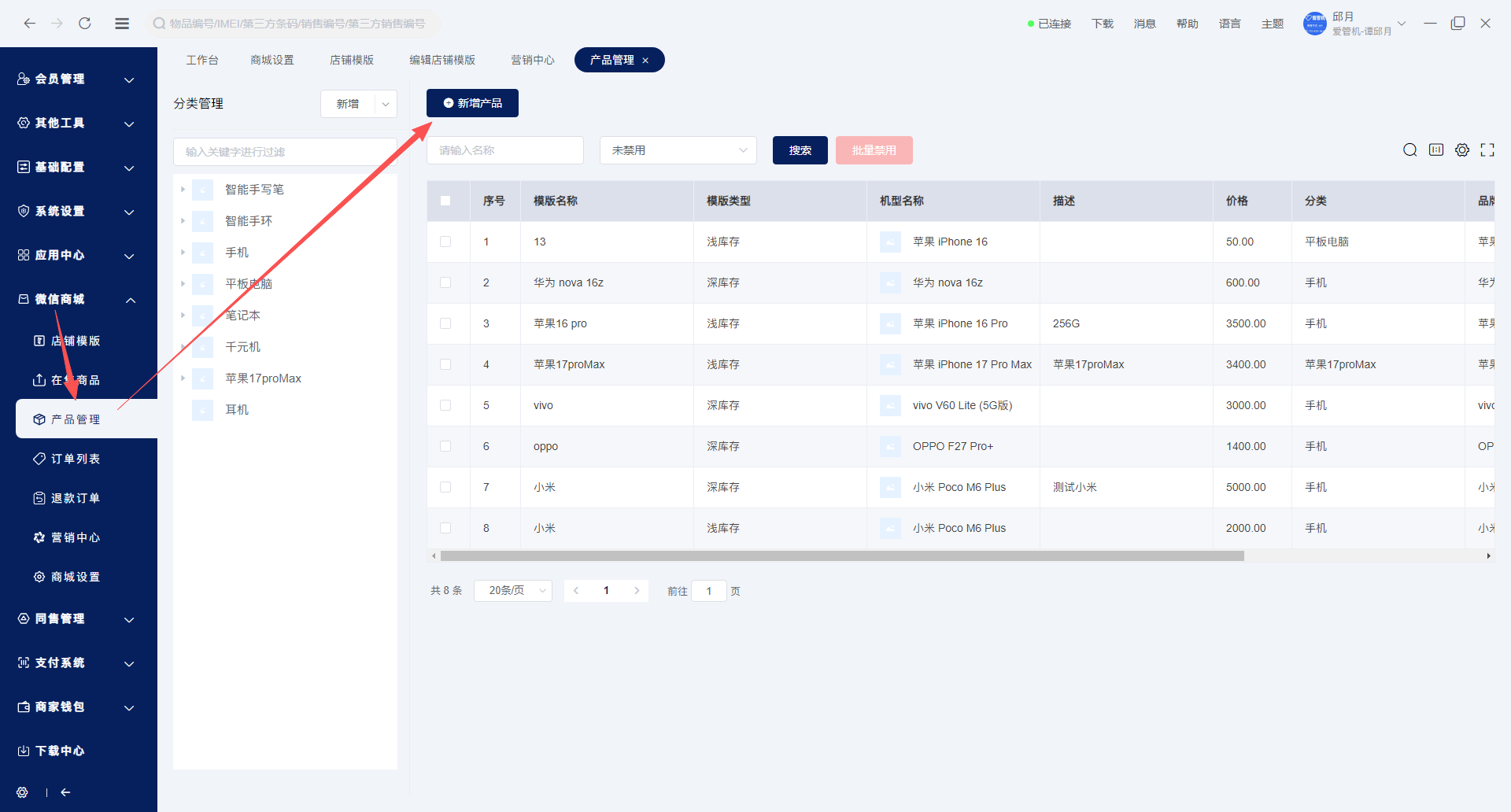Image resolution: width=1511 pixels, height=812 pixels.
Task: Click the 苹果 iPhone 16 Pro thumbnail
Action: [x=890, y=323]
